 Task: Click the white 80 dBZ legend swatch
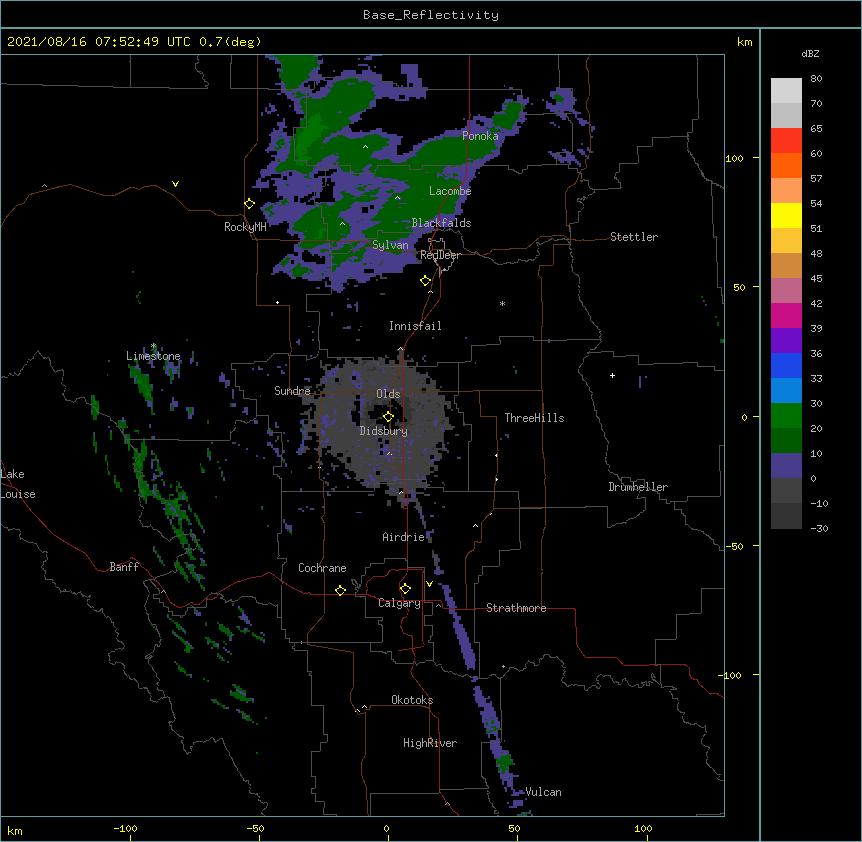786,90
